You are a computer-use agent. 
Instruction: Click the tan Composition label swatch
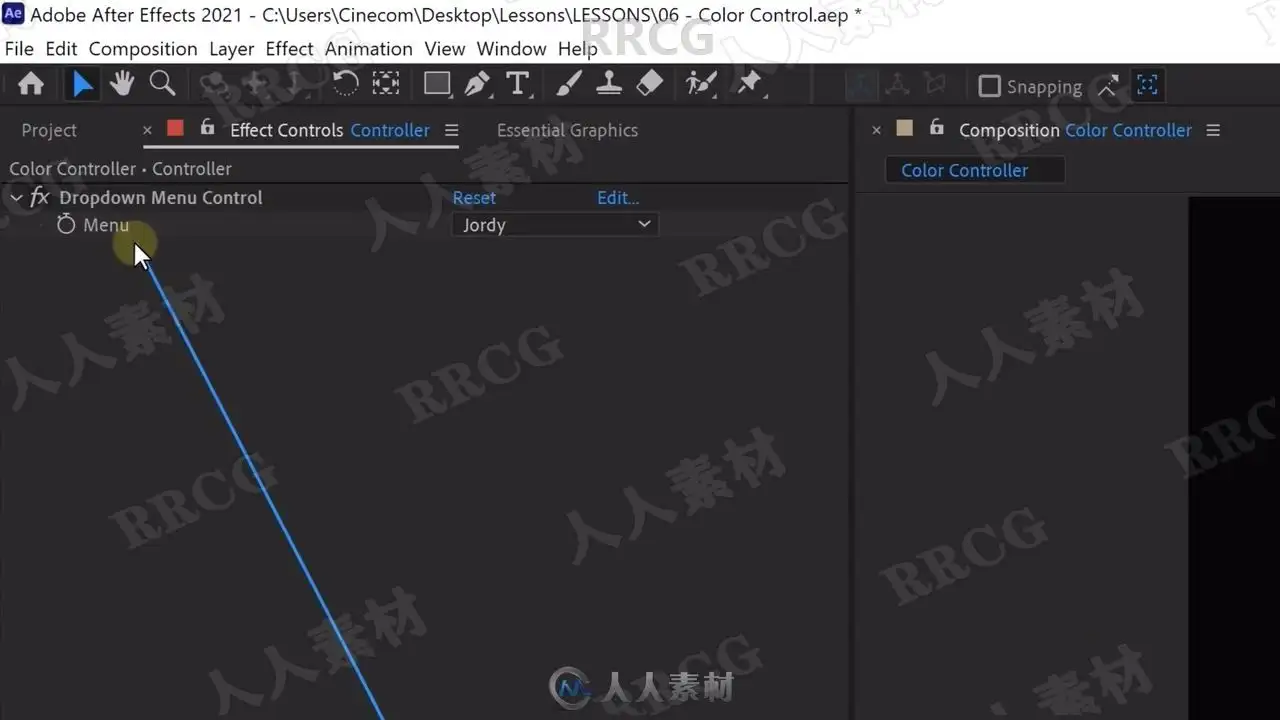click(904, 128)
